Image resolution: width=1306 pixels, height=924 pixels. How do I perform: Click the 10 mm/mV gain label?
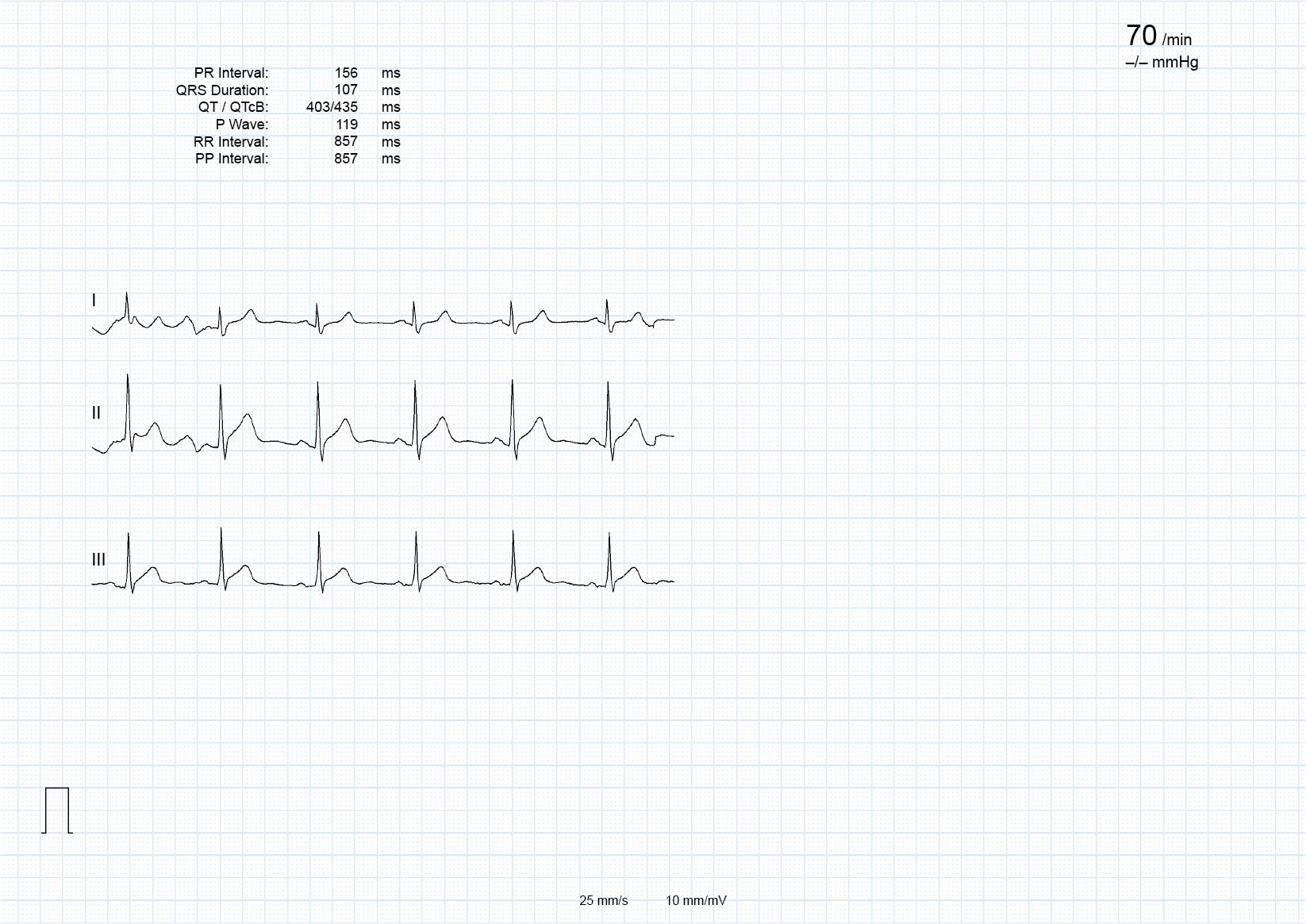tap(696, 900)
